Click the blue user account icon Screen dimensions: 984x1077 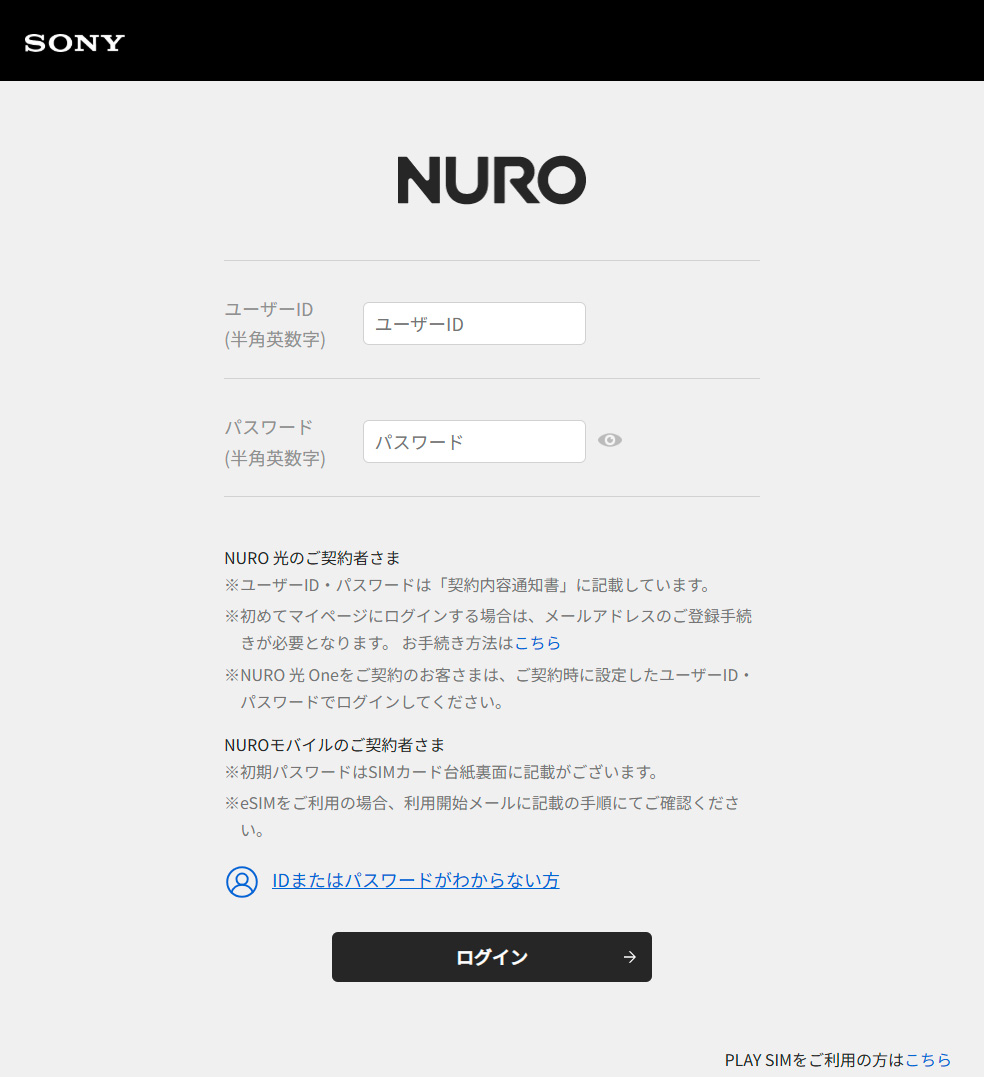pos(242,882)
